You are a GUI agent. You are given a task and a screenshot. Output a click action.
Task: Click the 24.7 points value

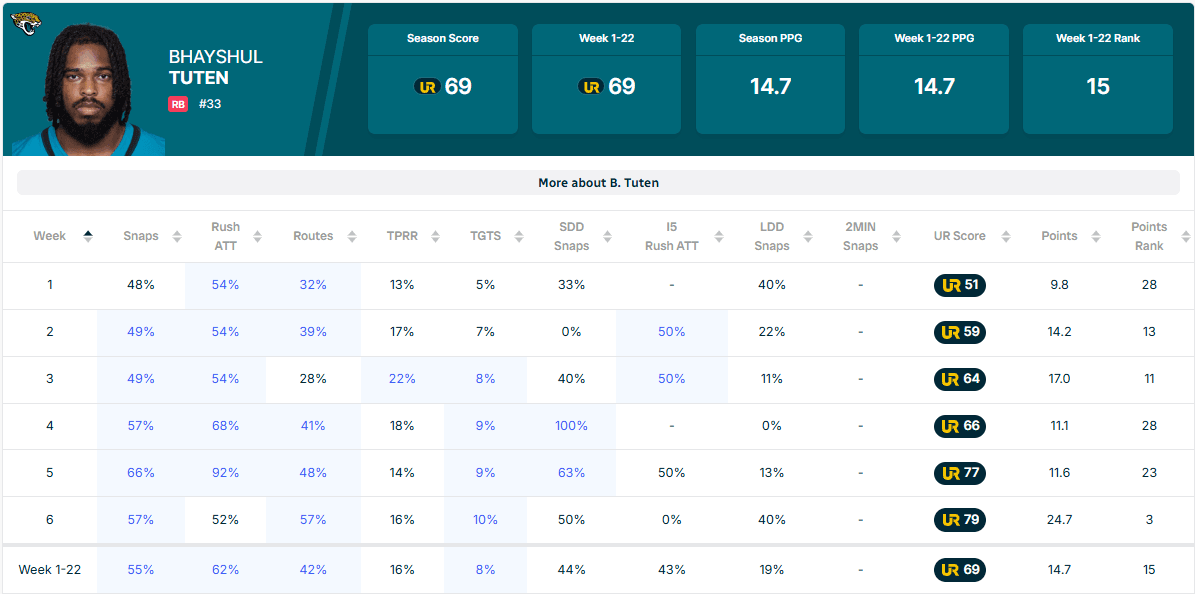click(1059, 520)
